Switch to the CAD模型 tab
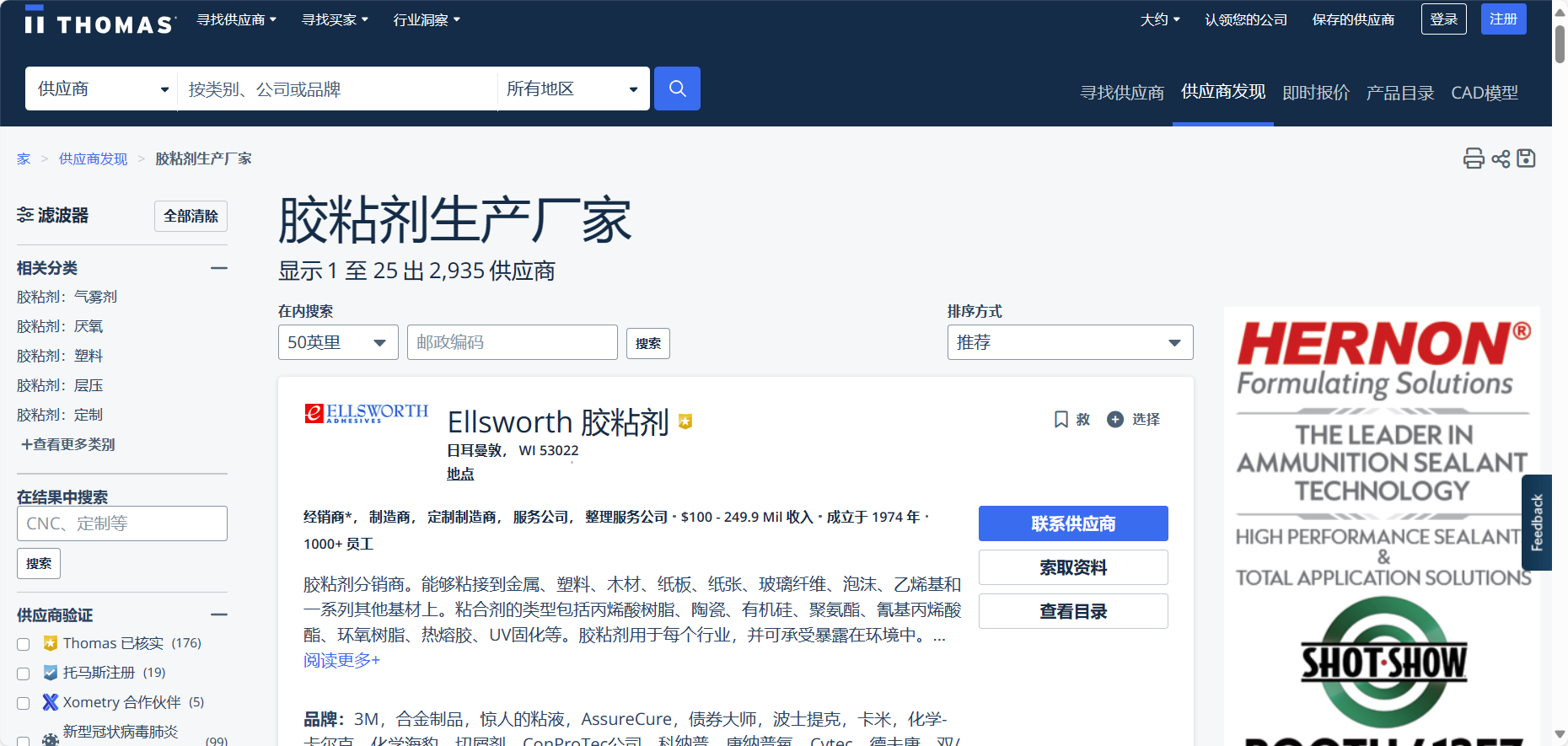Image resolution: width=1568 pixels, height=746 pixels. pos(1485,93)
